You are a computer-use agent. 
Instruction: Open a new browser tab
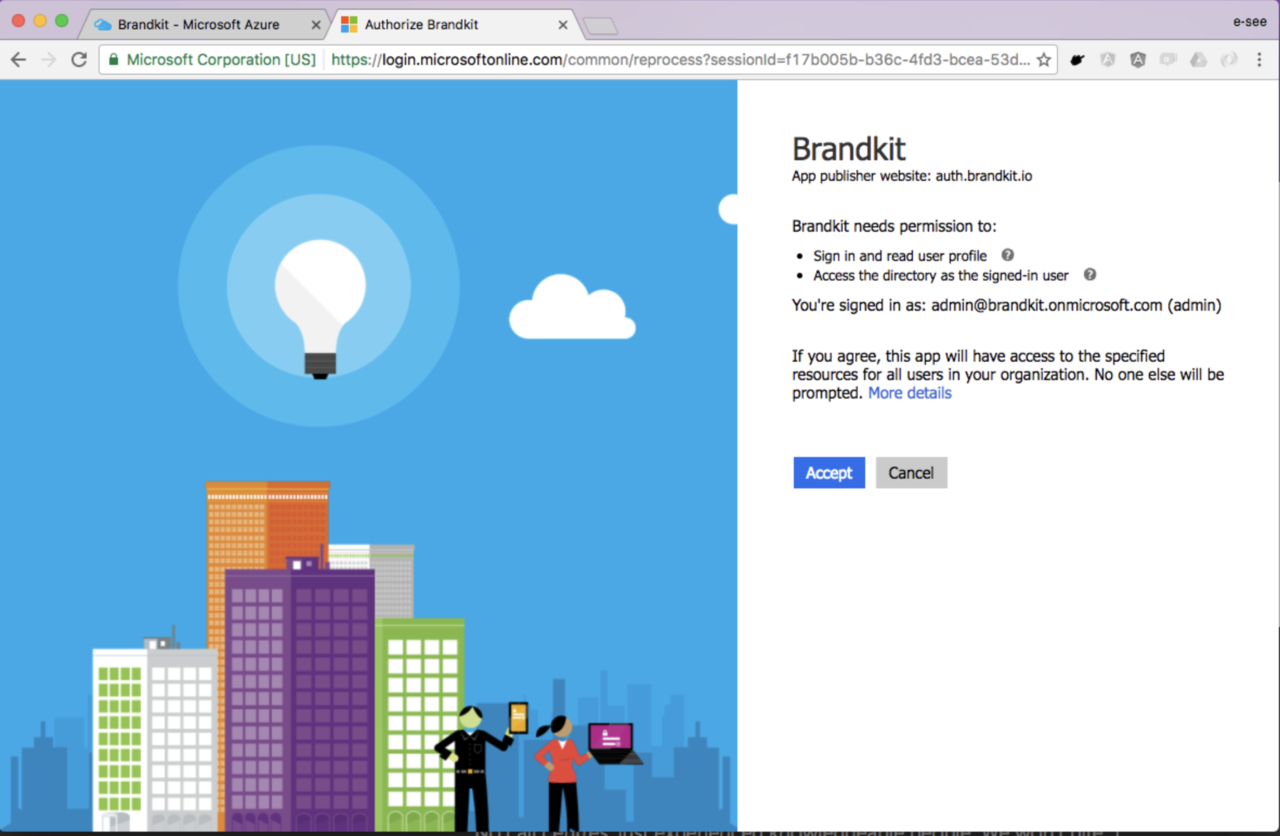(600, 26)
